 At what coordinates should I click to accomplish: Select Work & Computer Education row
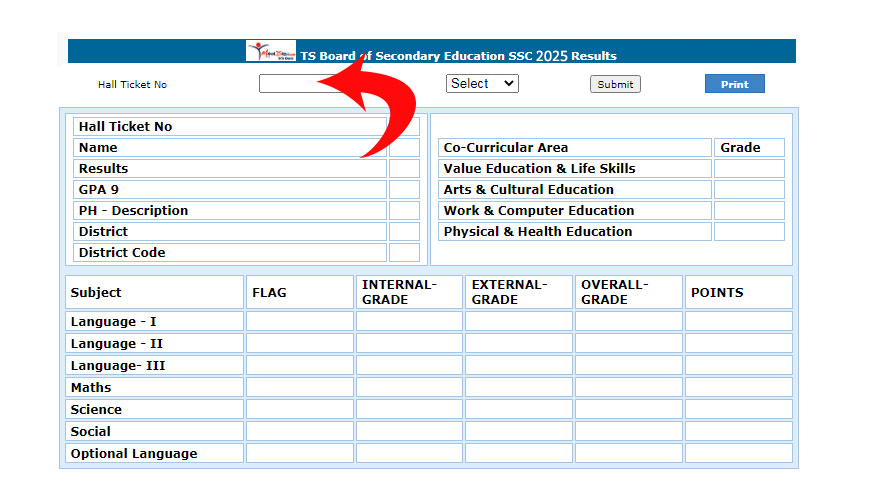(611, 210)
